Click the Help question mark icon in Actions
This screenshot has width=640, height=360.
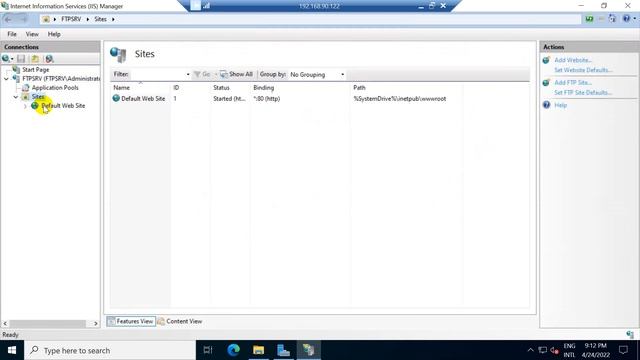[x=546, y=105]
